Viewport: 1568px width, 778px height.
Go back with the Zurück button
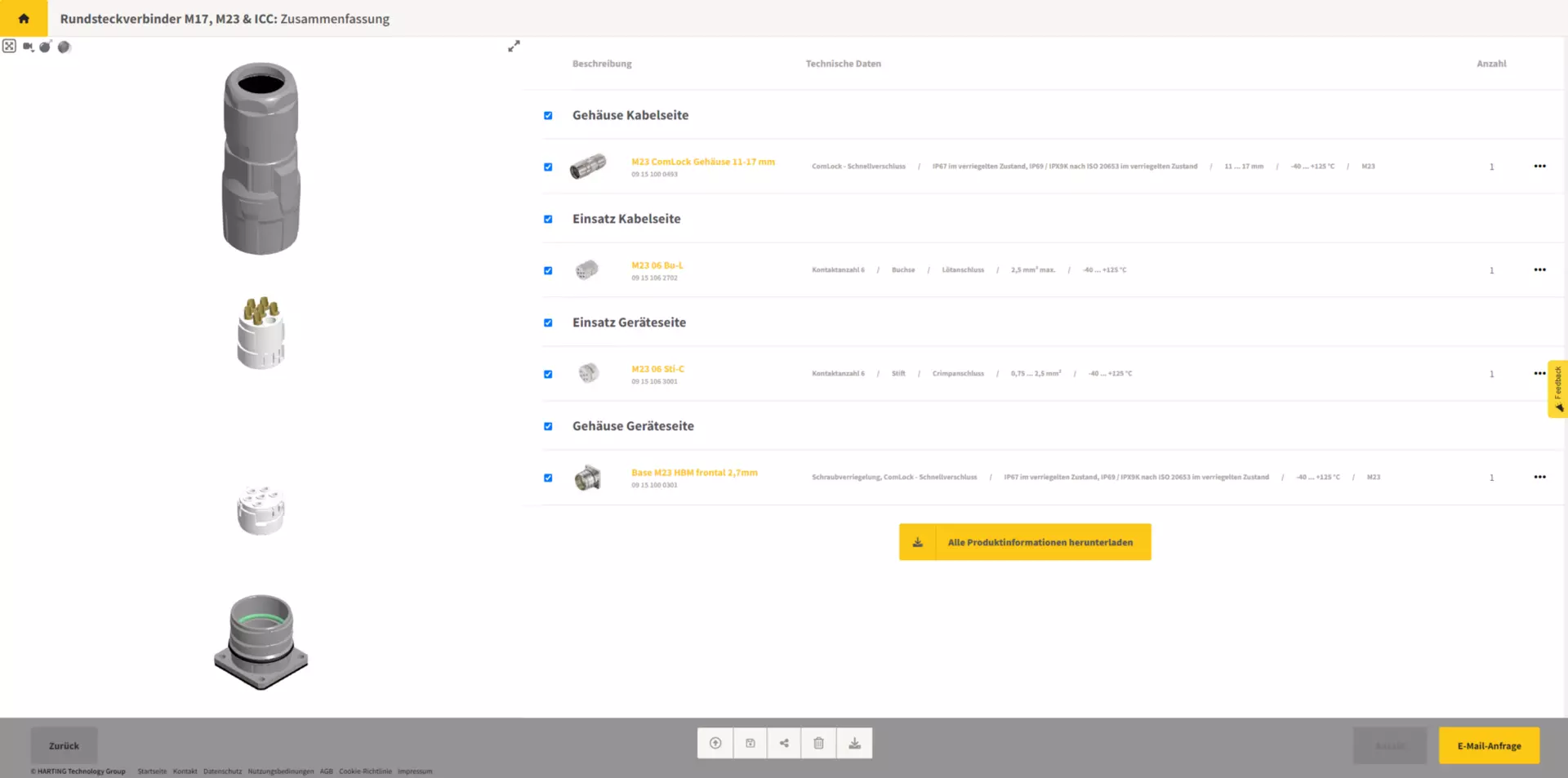64,745
